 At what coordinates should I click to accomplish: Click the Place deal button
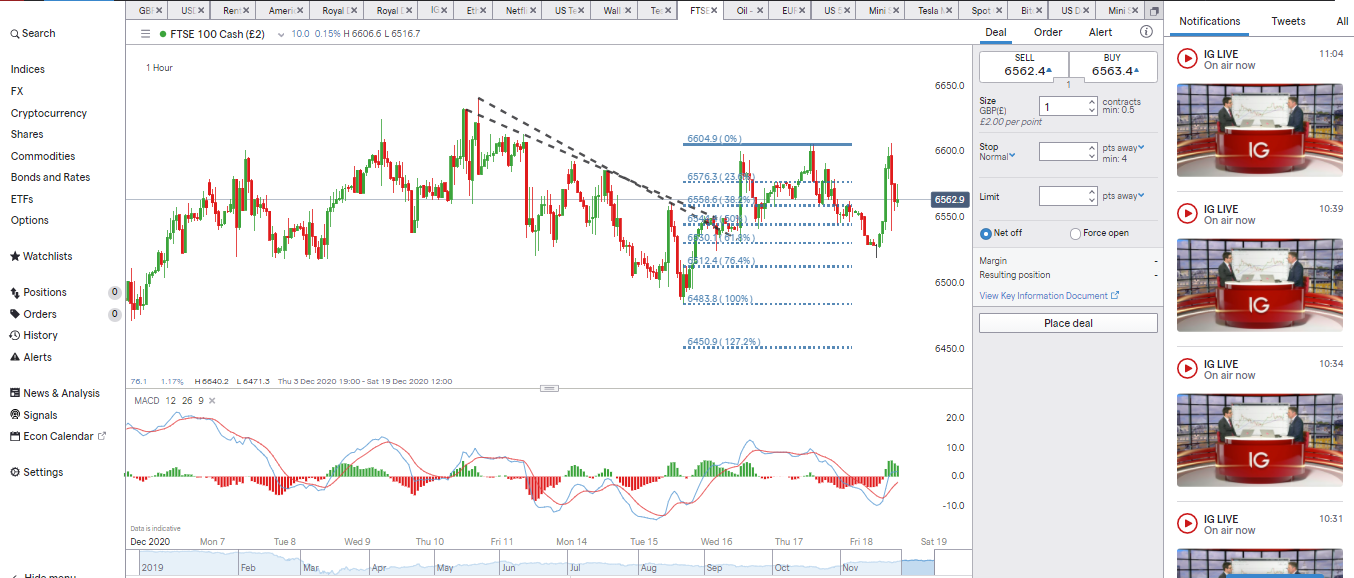tap(1067, 322)
